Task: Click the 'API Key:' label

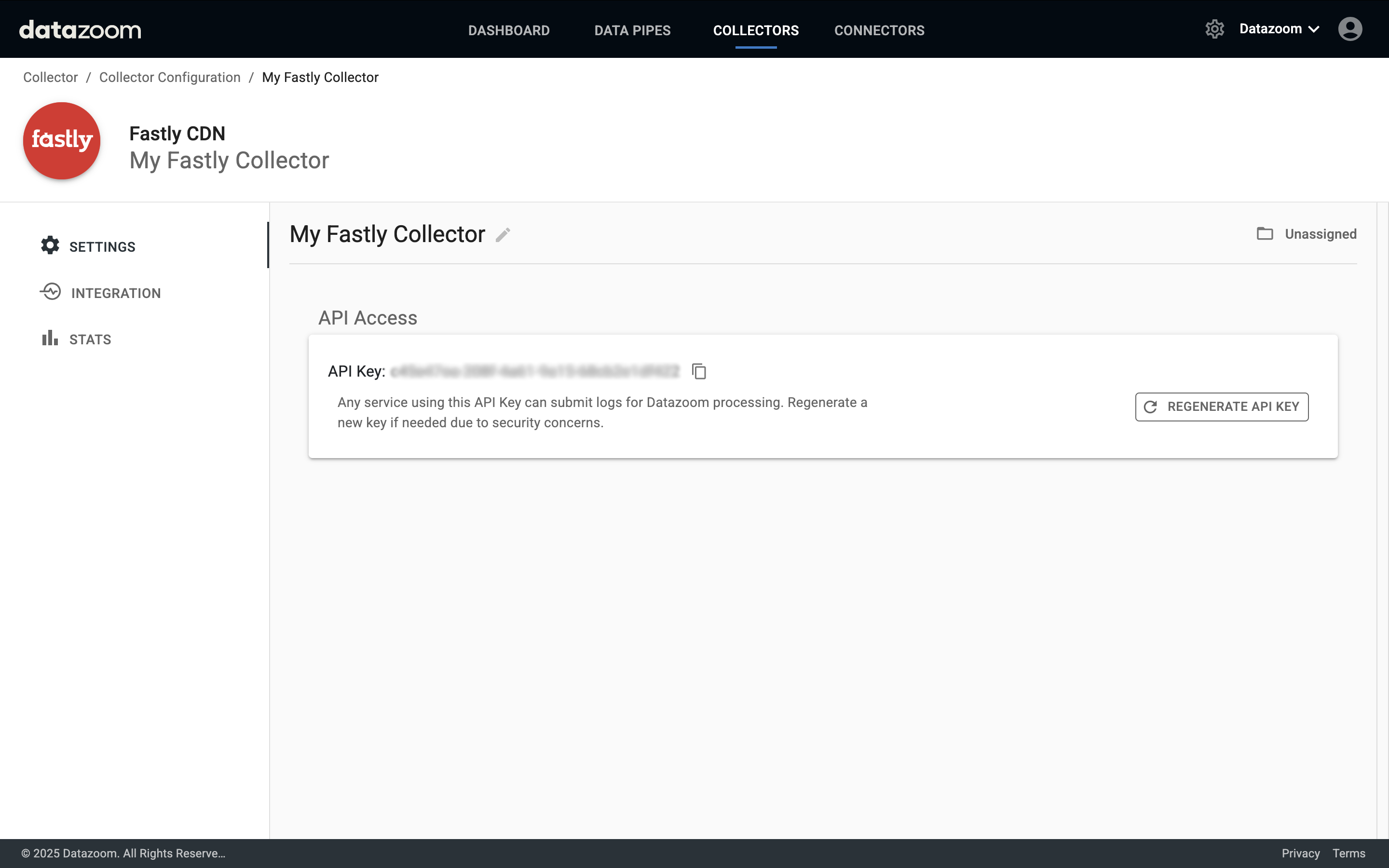Action: [x=356, y=371]
